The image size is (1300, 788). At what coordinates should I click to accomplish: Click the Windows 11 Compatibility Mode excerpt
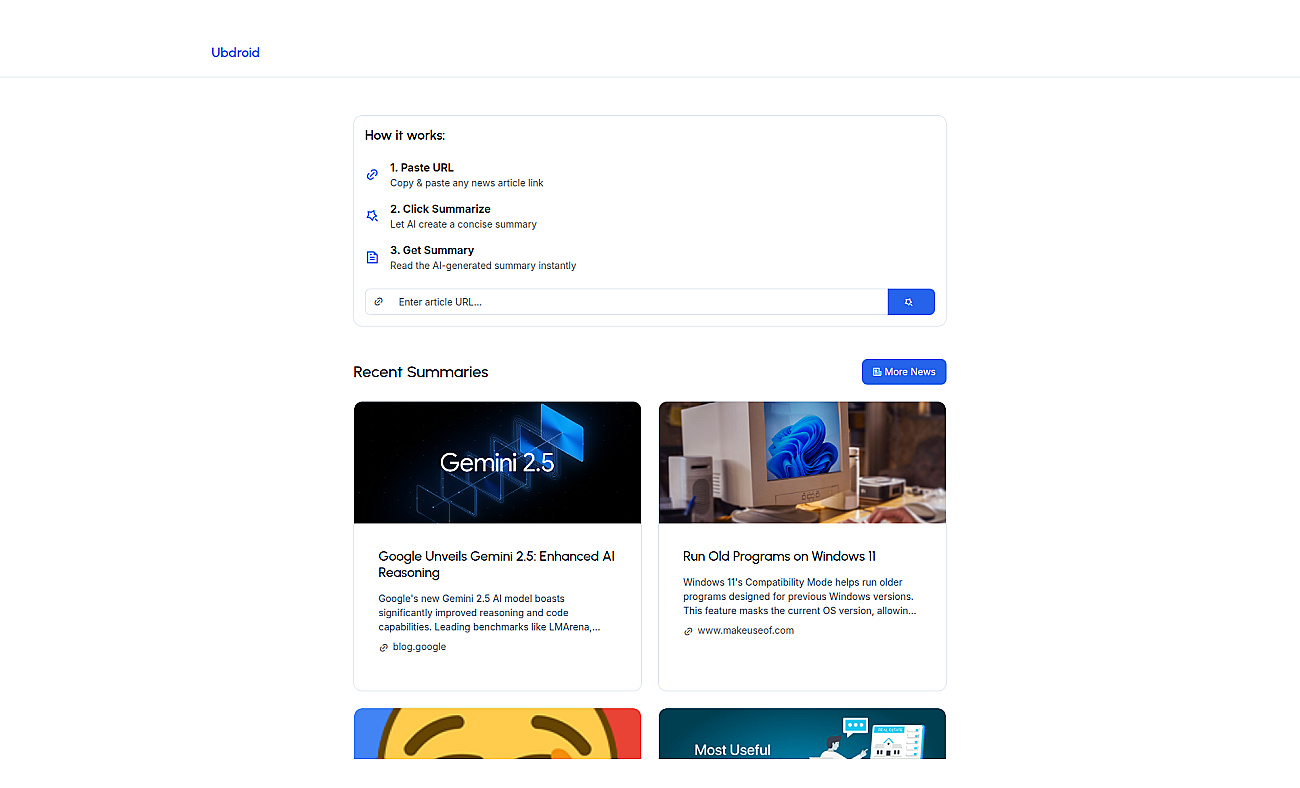click(x=799, y=596)
